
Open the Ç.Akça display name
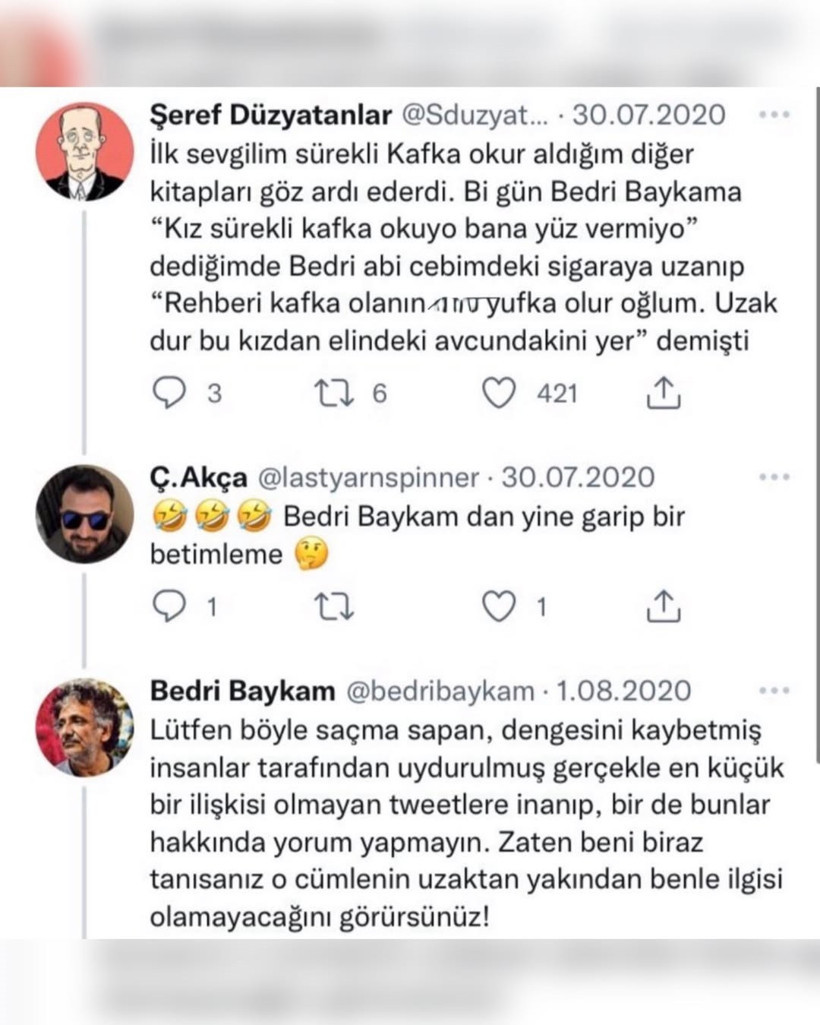click(x=198, y=478)
